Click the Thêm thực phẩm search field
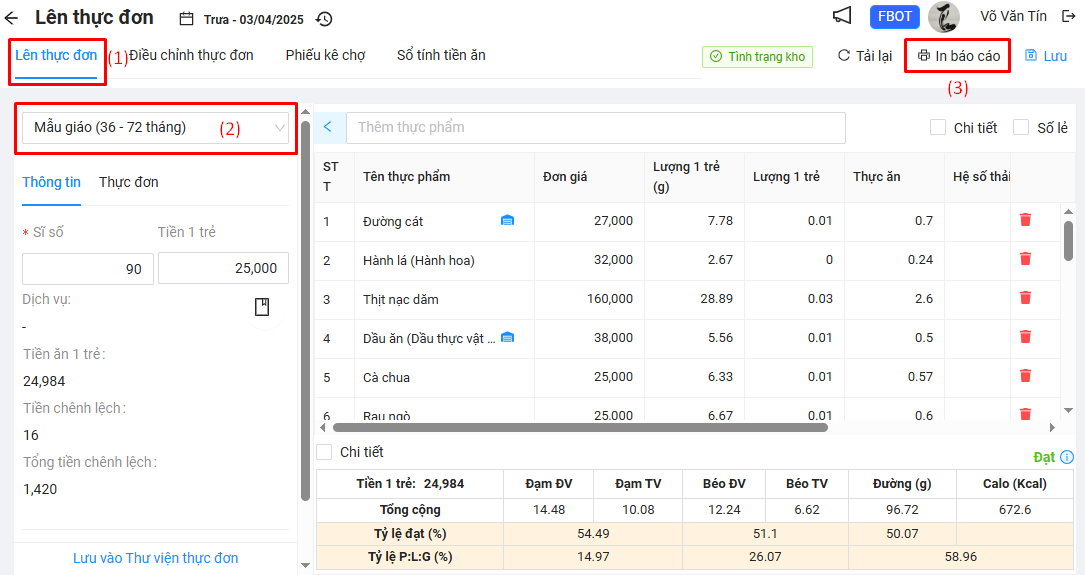Viewport: 1085px width, 575px height. pyautogui.click(x=595, y=127)
